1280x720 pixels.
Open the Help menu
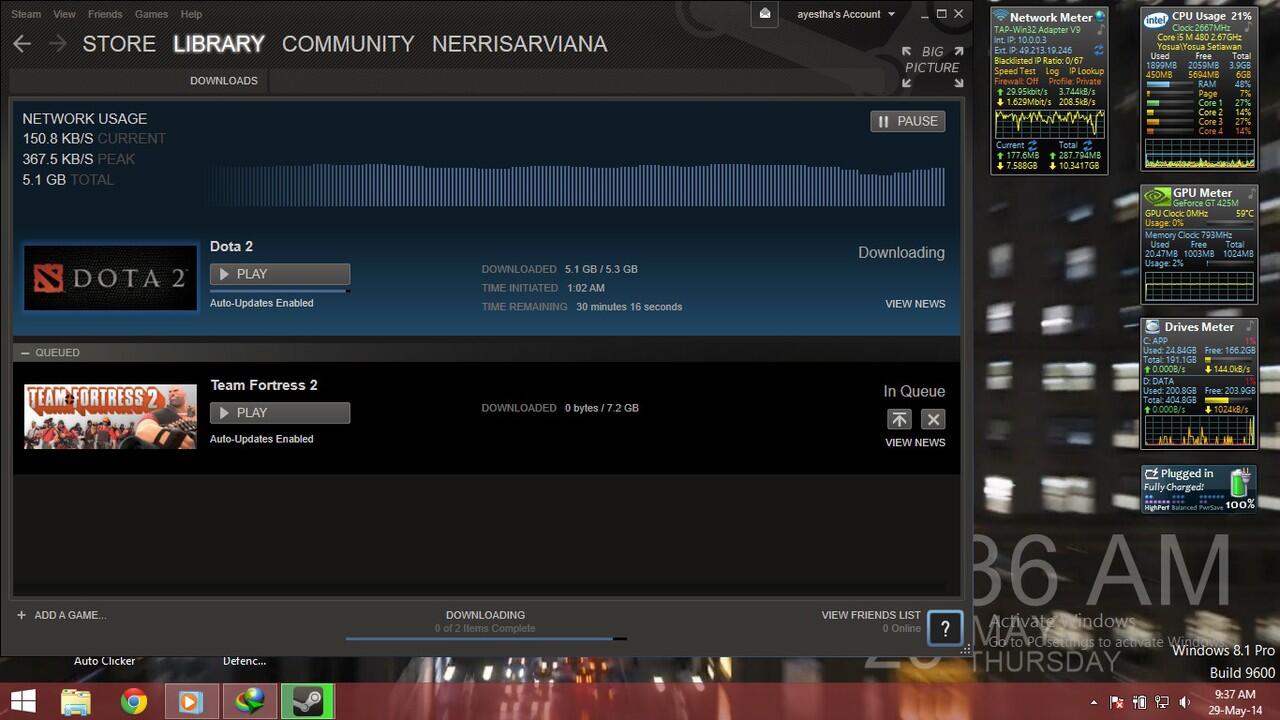[191, 14]
